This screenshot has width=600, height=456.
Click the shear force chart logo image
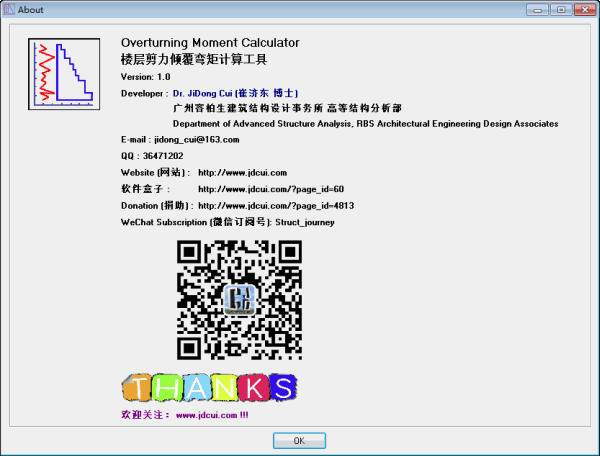pyautogui.click(x=64, y=74)
